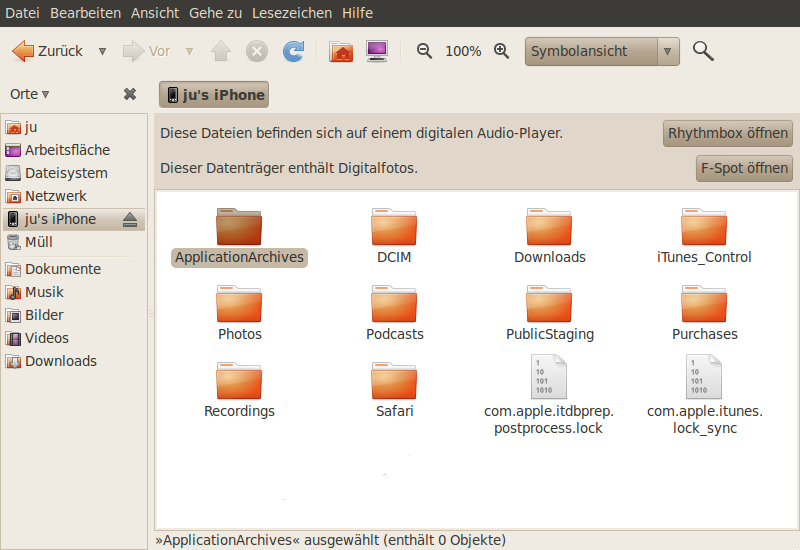Open the Lesezeichen menu

coord(292,13)
